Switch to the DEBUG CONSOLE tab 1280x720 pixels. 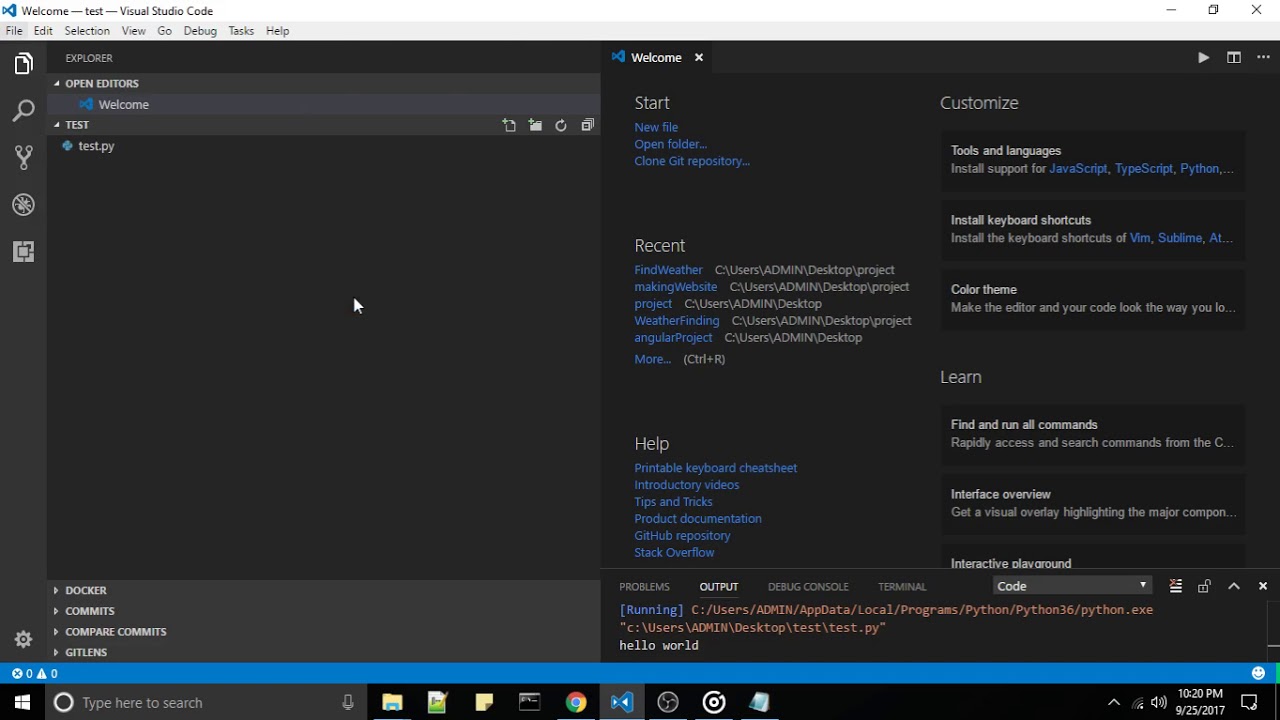point(808,587)
